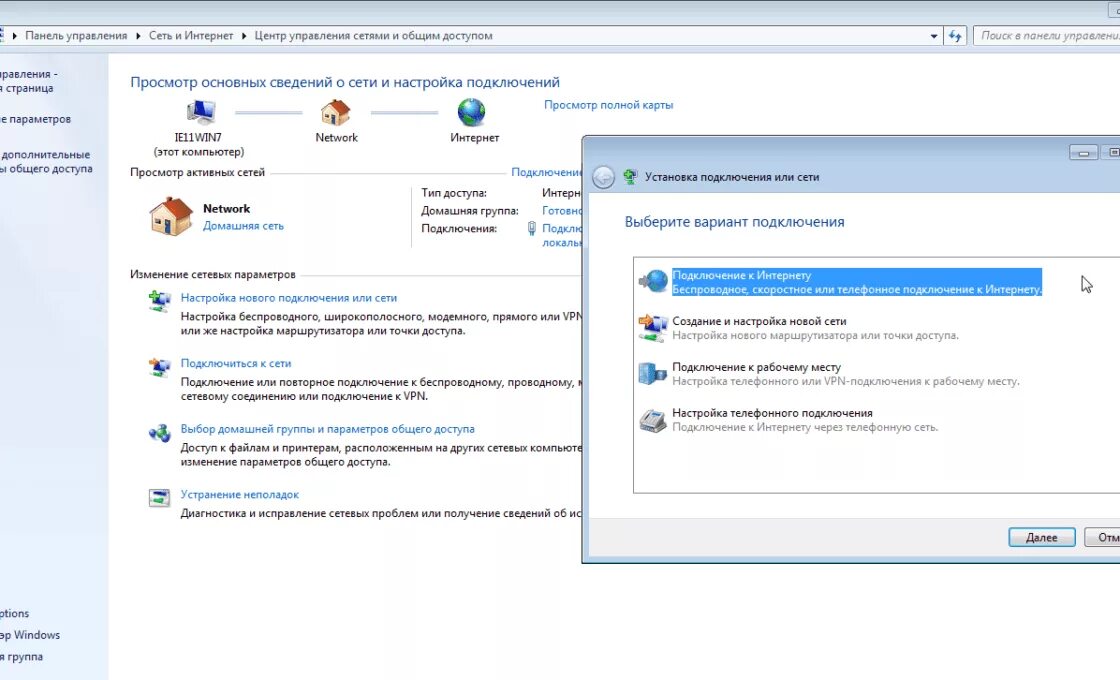Click Network name text in active networks
1120x680 pixels.
[x=226, y=209]
